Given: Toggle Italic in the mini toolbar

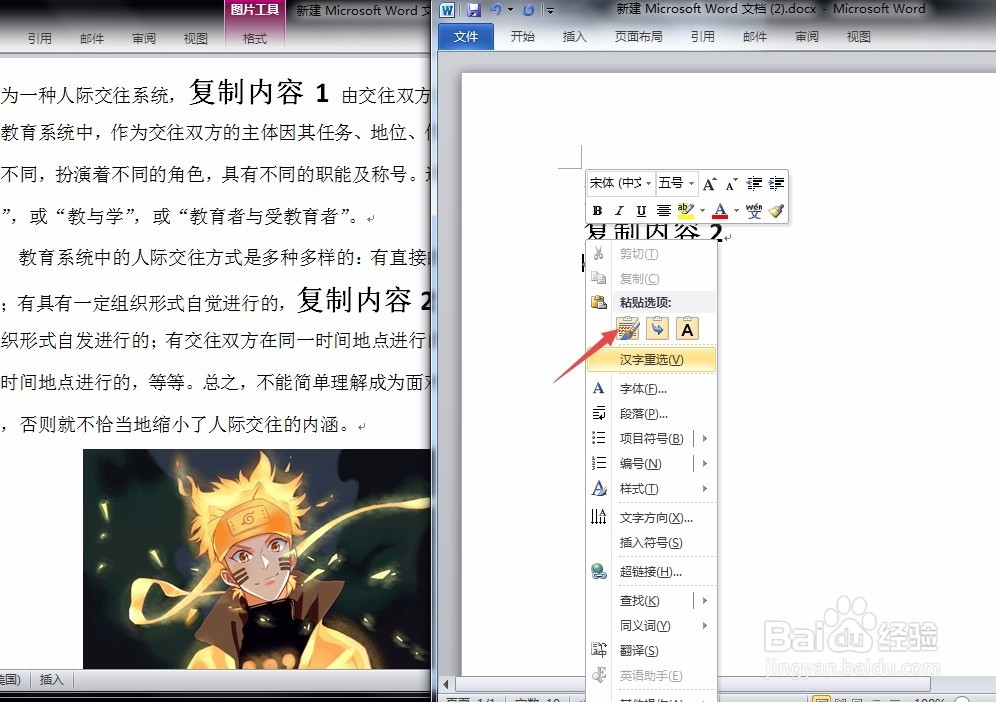Looking at the screenshot, I should coord(619,210).
